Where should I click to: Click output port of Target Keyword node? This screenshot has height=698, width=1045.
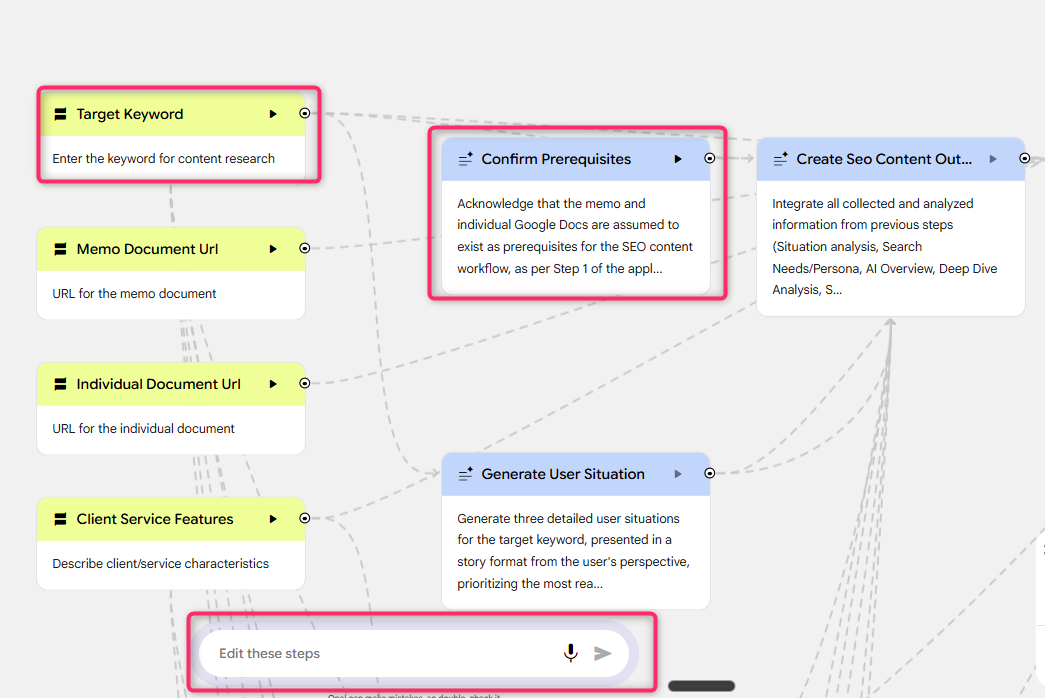click(x=305, y=114)
